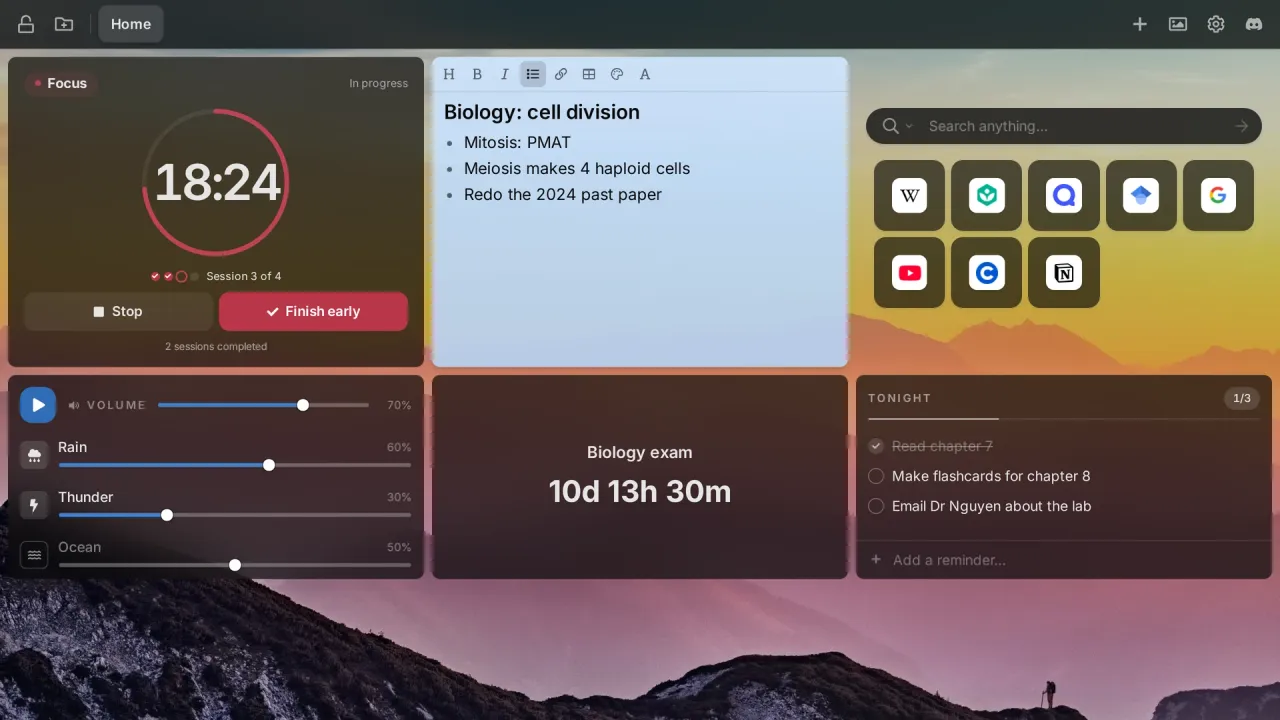Toggle the Rain sound icon
1280x720 pixels.
[35, 455]
